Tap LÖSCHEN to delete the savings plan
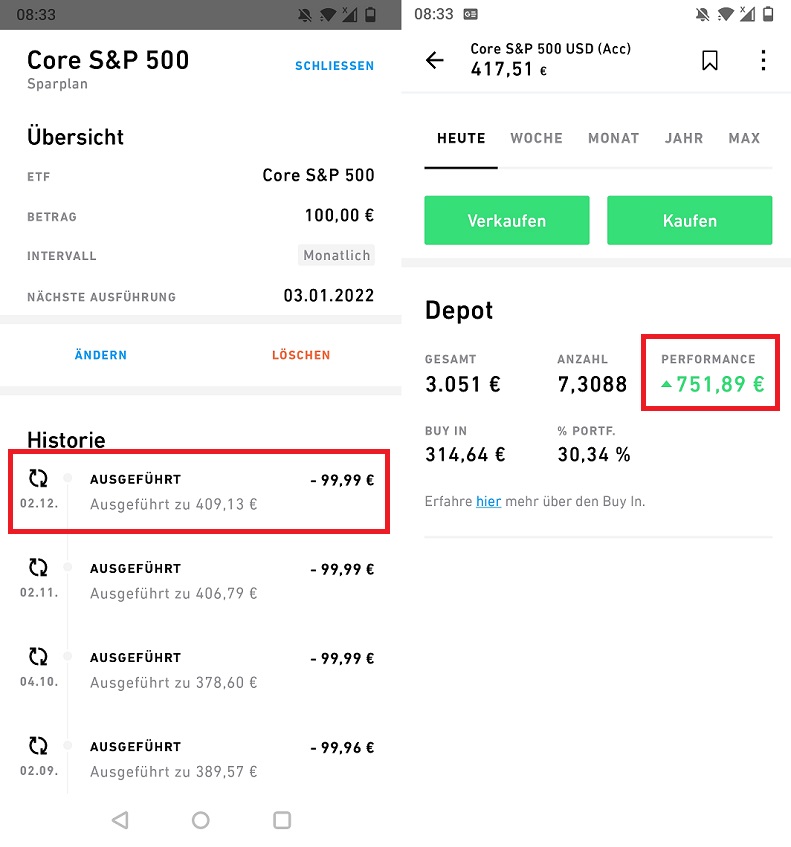Screen dimensions: 791x847 [x=301, y=355]
